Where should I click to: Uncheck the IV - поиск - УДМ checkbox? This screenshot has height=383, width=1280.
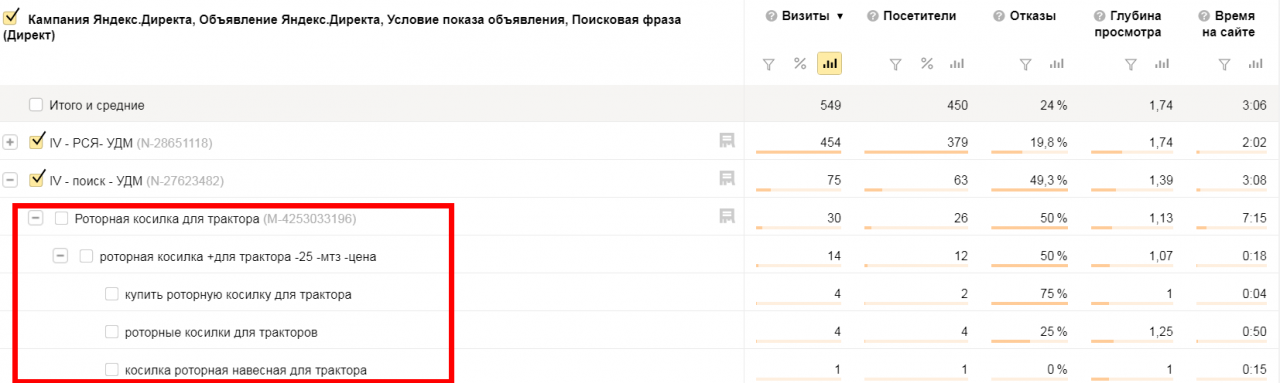click(37, 179)
